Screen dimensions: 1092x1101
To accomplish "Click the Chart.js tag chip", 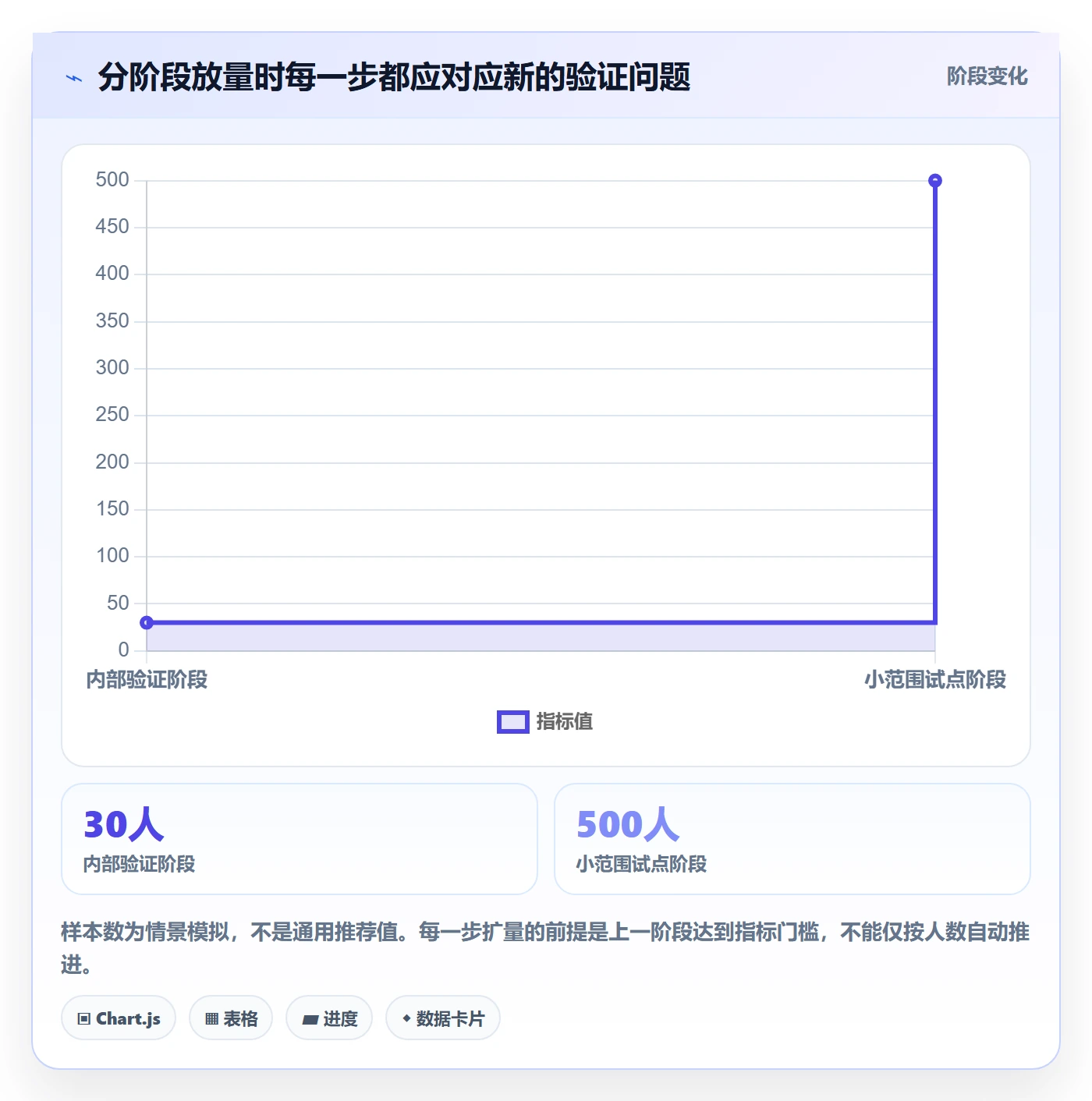I will point(119,1018).
